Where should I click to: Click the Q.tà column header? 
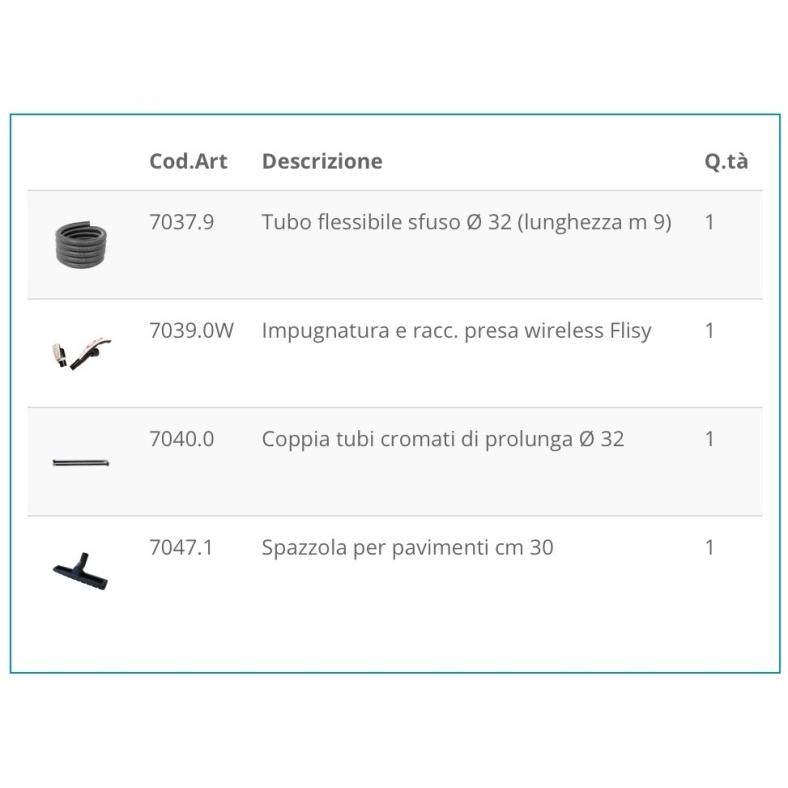726,161
